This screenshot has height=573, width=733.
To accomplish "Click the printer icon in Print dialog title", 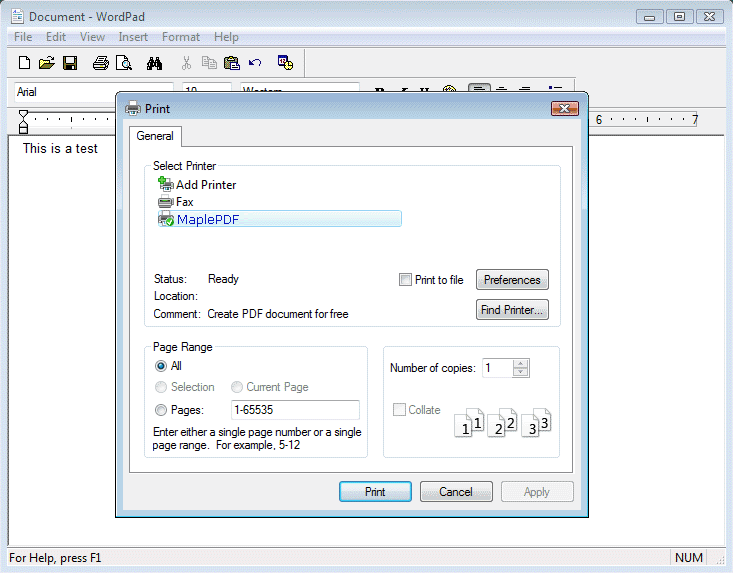I will click(x=133, y=108).
